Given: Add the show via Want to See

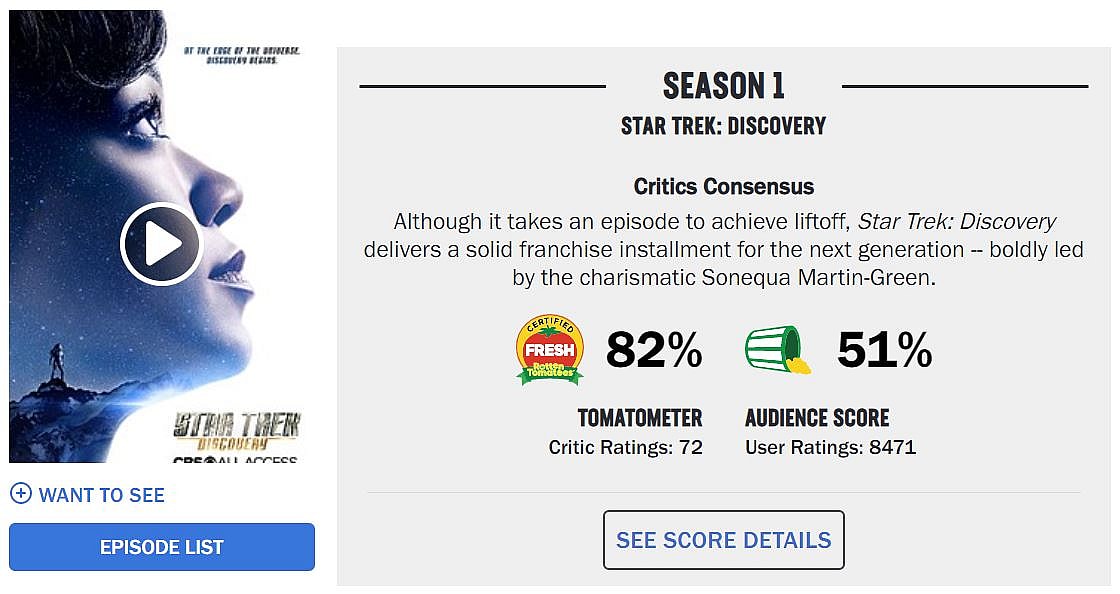Looking at the screenshot, I should click(101, 495).
